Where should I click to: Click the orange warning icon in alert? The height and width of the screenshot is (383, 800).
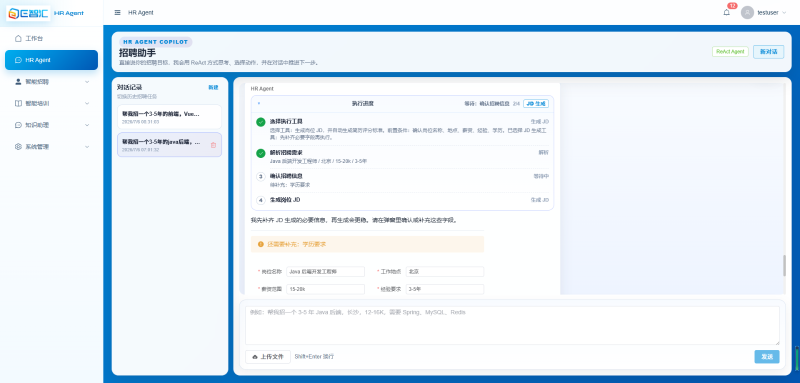(261, 244)
